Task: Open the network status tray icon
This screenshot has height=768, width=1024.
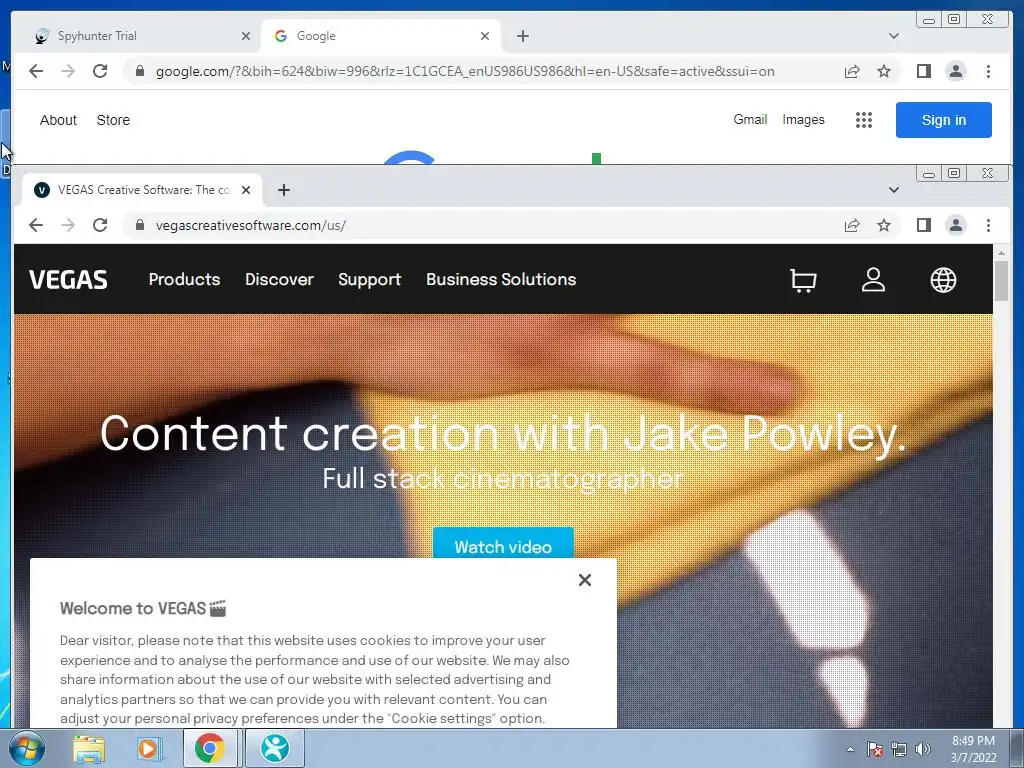Action: (x=899, y=749)
